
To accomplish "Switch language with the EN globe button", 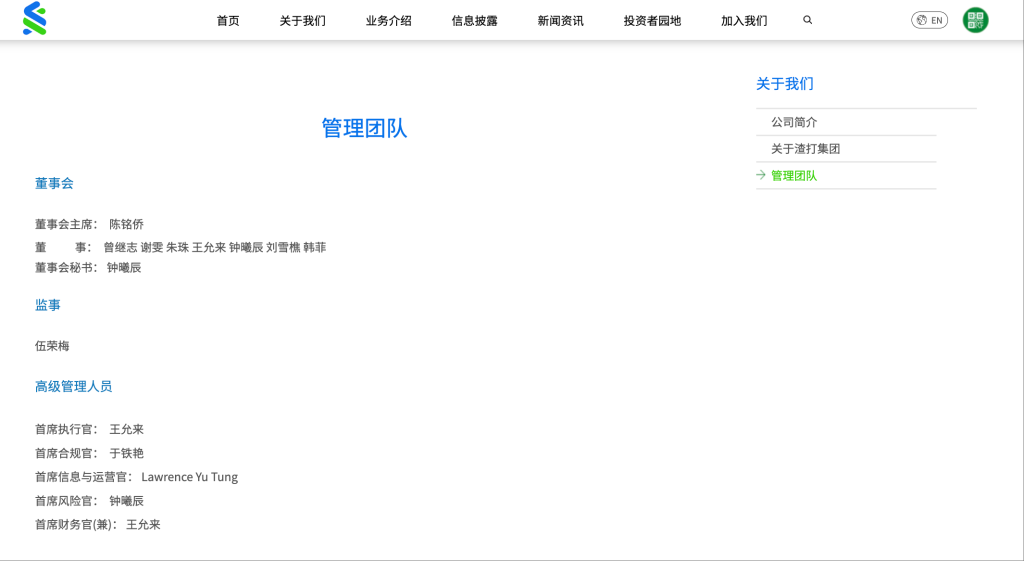I will pyautogui.click(x=929, y=20).
